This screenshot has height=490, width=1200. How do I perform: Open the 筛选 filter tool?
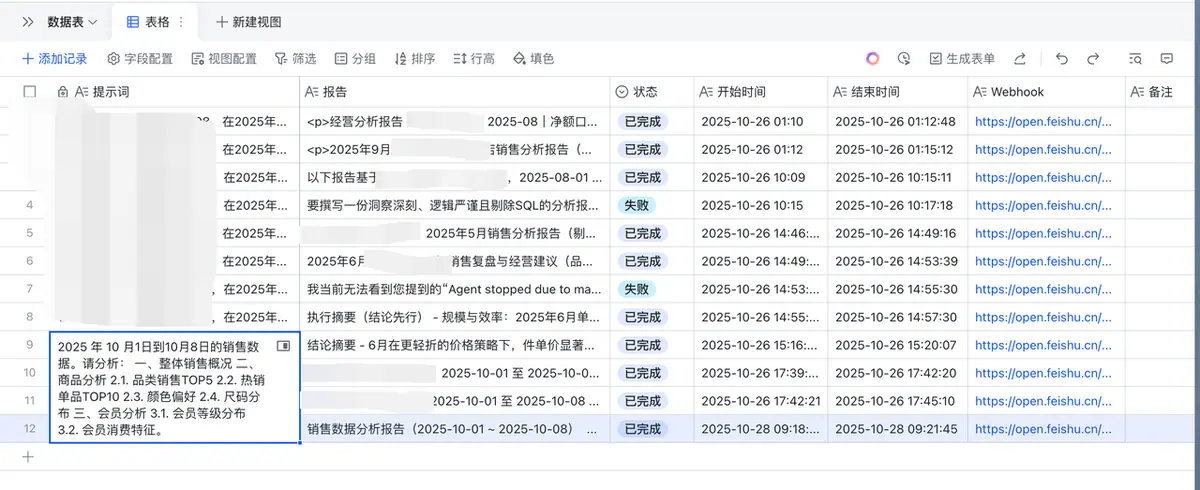point(295,59)
